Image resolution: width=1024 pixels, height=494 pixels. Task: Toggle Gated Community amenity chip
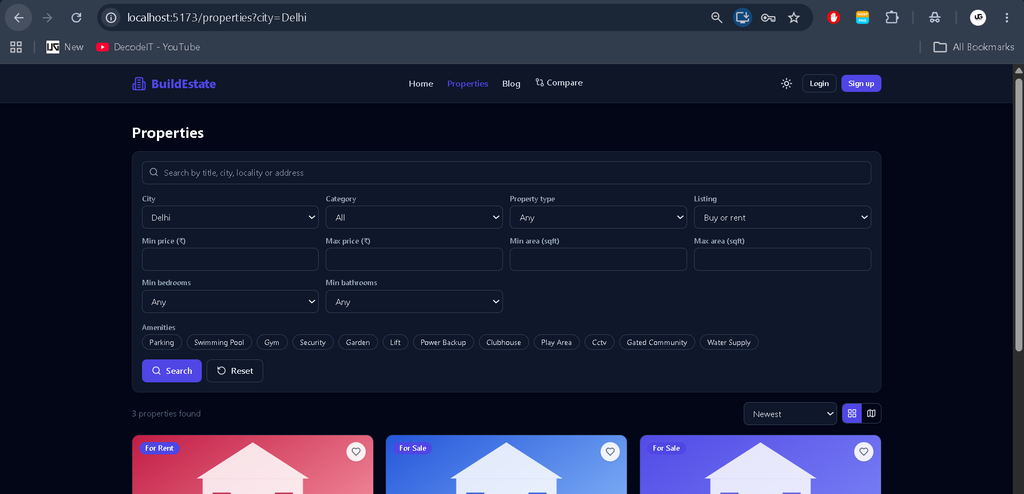tap(657, 342)
